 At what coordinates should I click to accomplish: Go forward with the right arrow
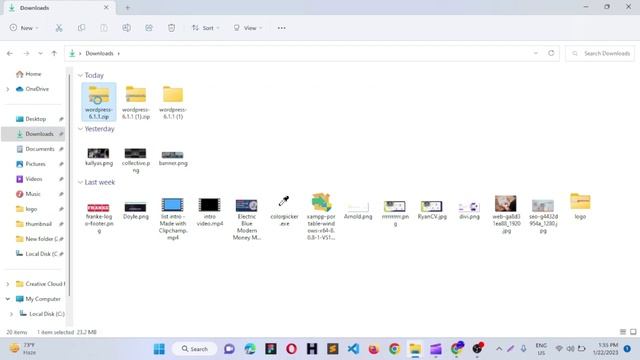pos(26,53)
